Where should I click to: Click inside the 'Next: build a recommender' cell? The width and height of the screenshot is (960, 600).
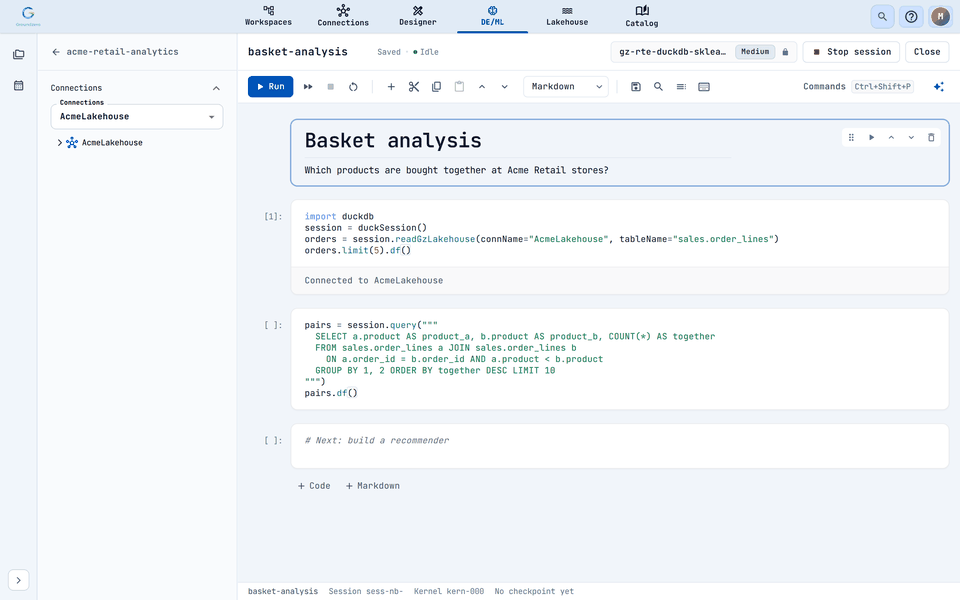pos(620,446)
